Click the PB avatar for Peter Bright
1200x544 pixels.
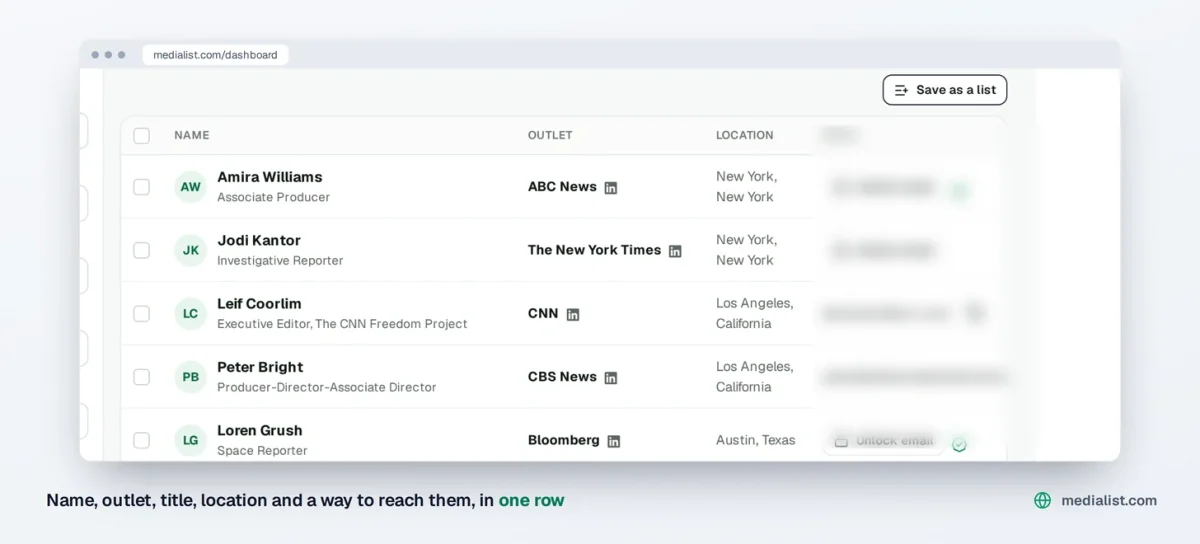click(x=190, y=377)
